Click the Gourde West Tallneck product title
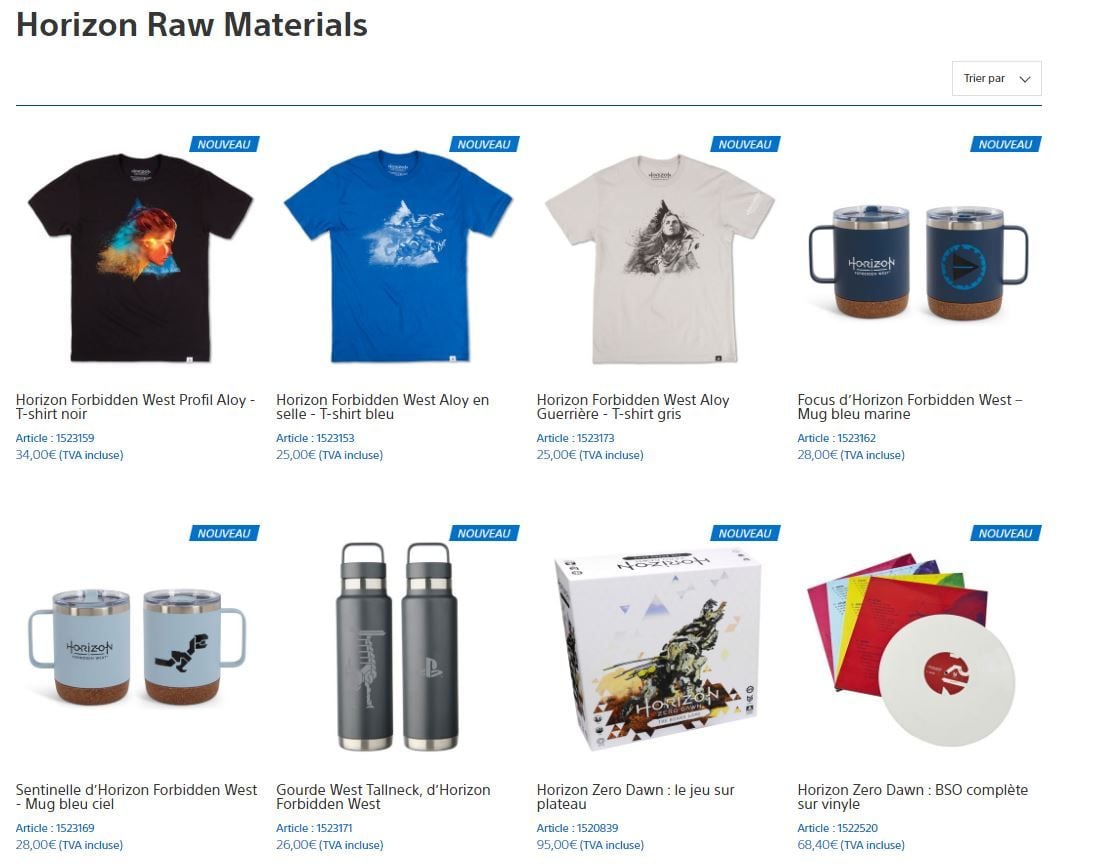Viewport: 1094px width, 867px height. click(x=383, y=797)
